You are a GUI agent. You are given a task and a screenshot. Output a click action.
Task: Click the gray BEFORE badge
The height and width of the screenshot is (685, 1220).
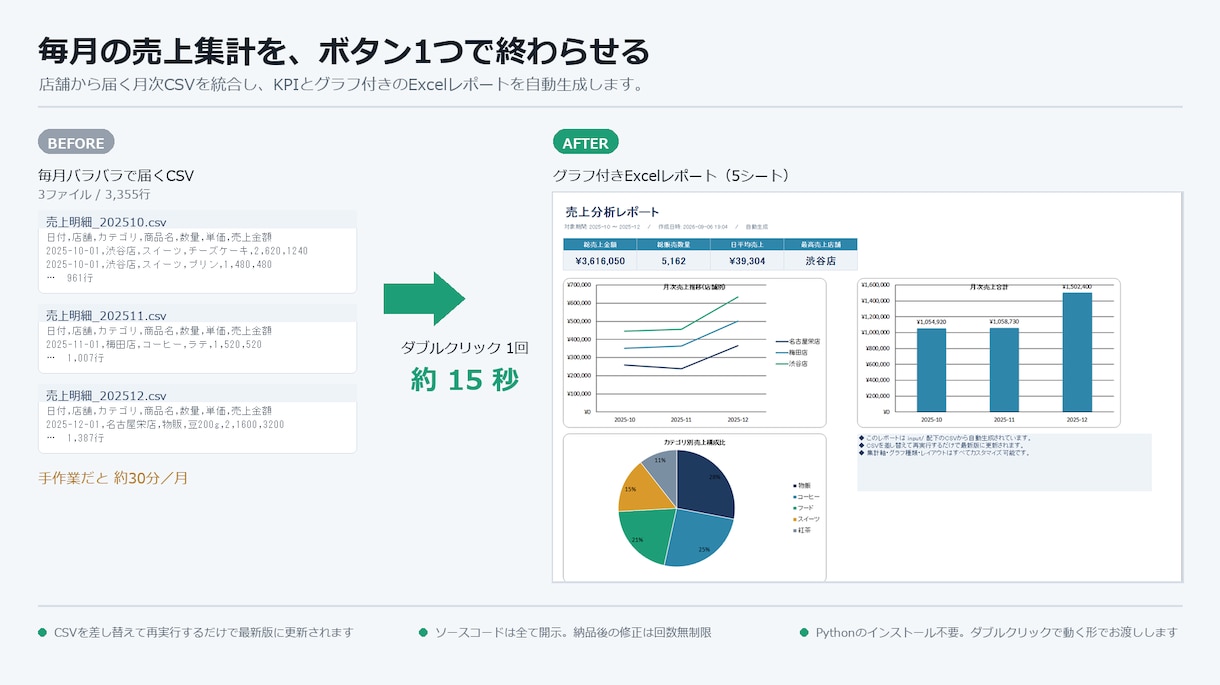point(76,143)
